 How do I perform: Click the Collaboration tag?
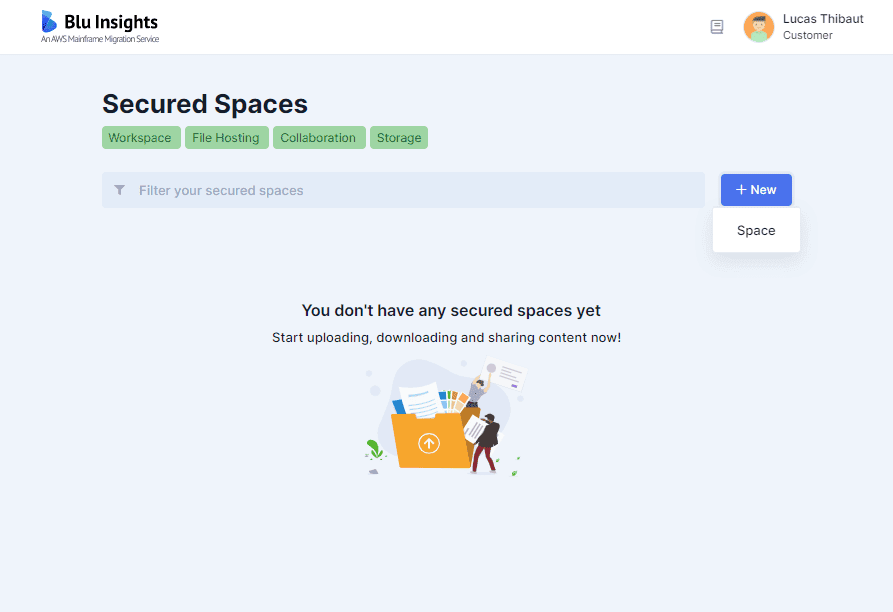point(319,138)
